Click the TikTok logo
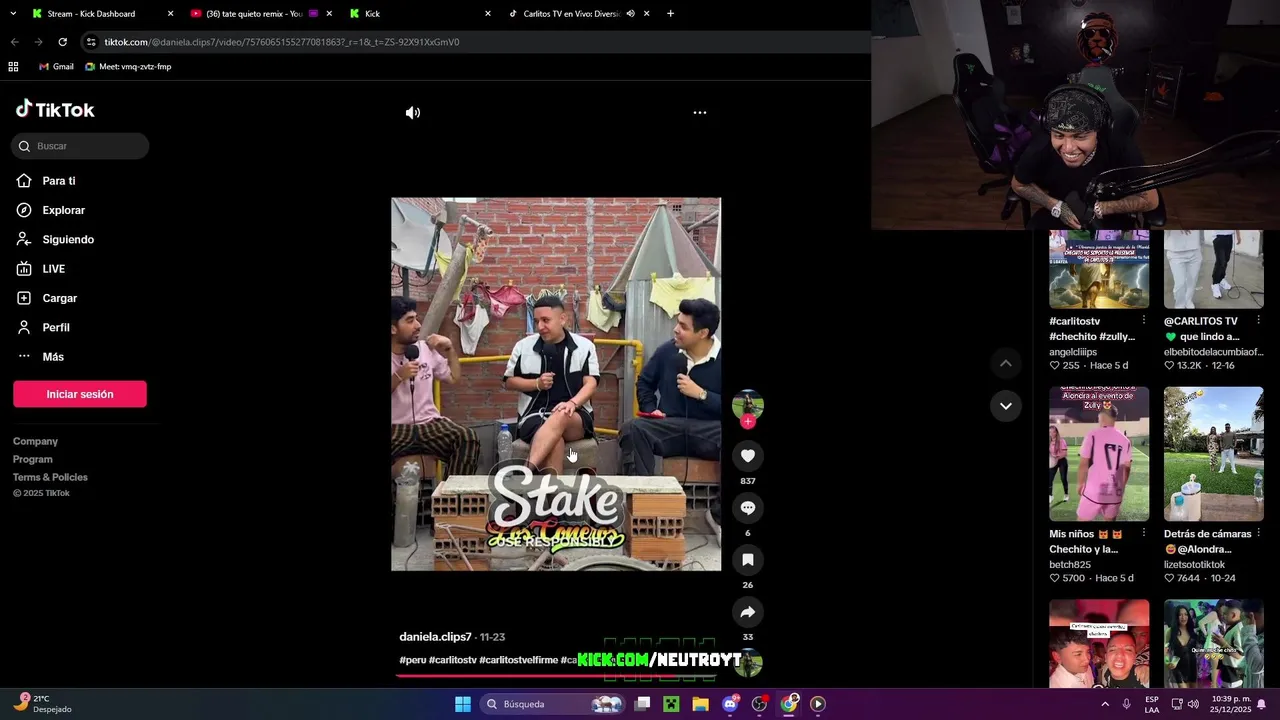This screenshot has width=1280, height=720. (x=55, y=110)
